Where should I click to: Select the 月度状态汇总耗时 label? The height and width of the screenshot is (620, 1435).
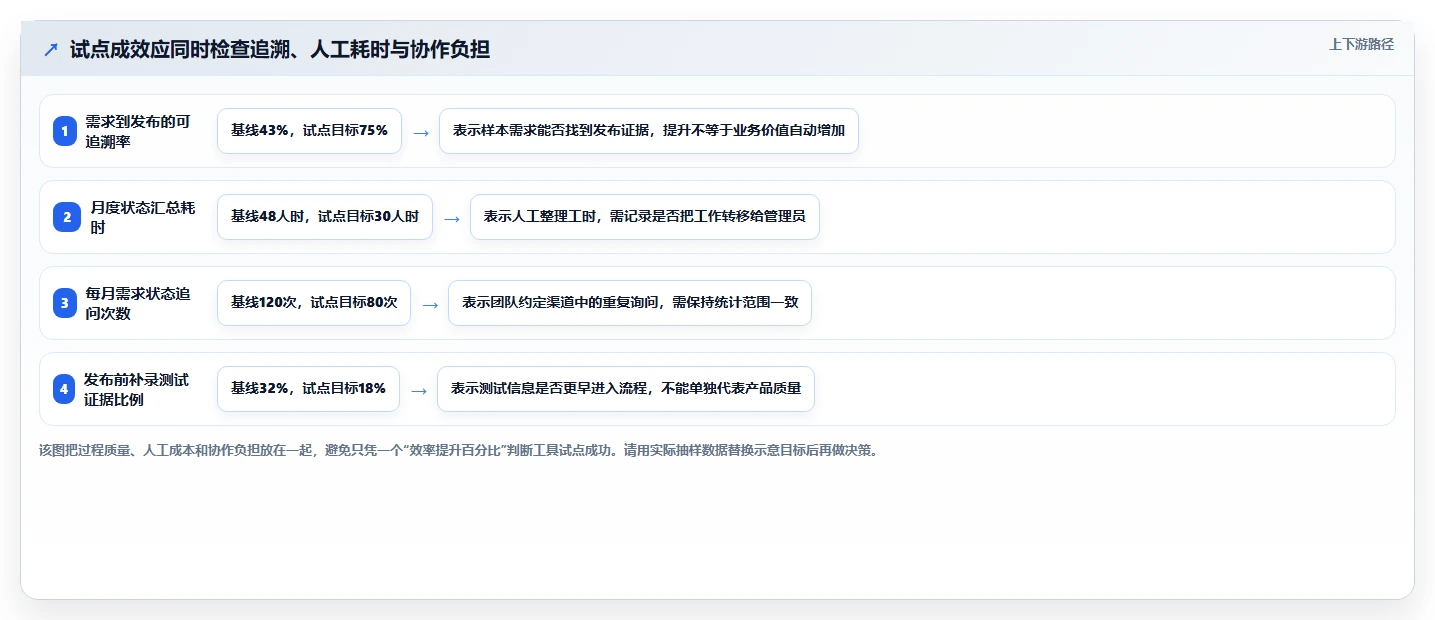[x=142, y=217]
